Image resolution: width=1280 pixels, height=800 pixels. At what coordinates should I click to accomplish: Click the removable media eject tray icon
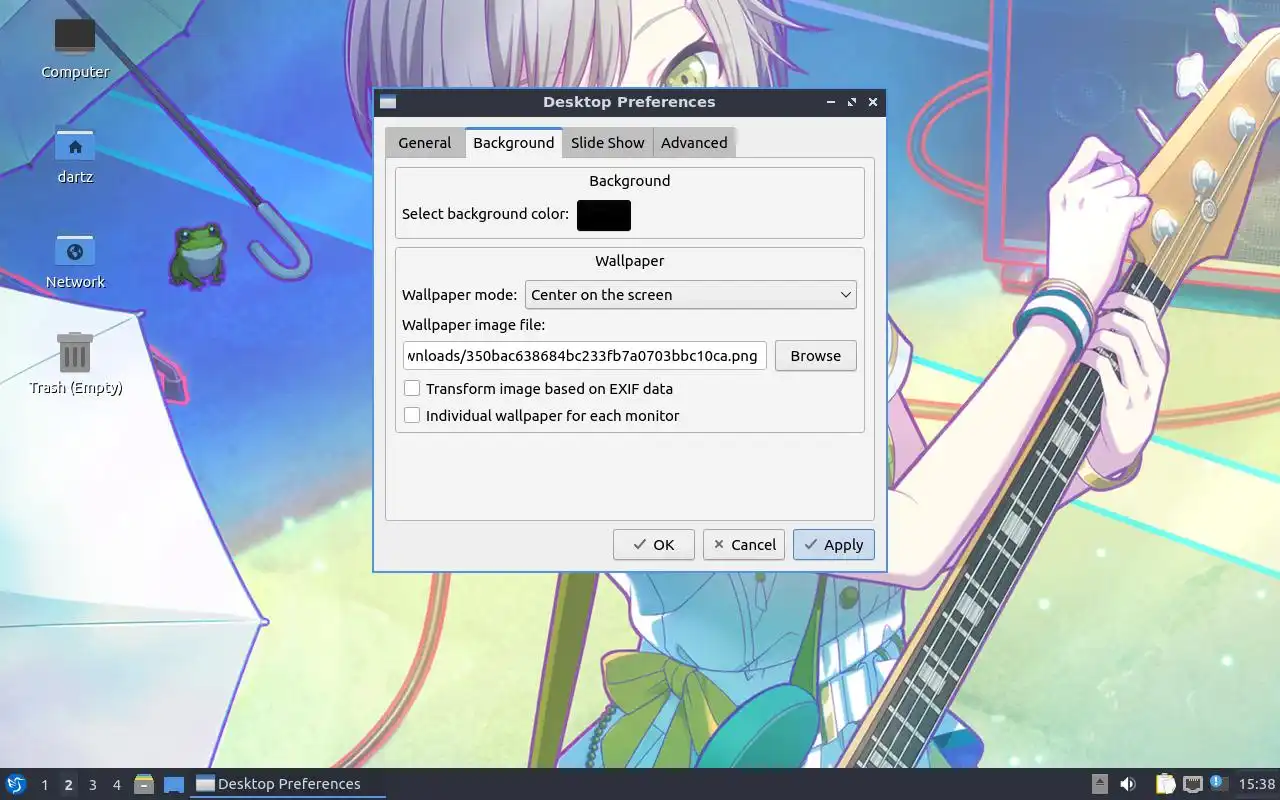click(x=1100, y=784)
